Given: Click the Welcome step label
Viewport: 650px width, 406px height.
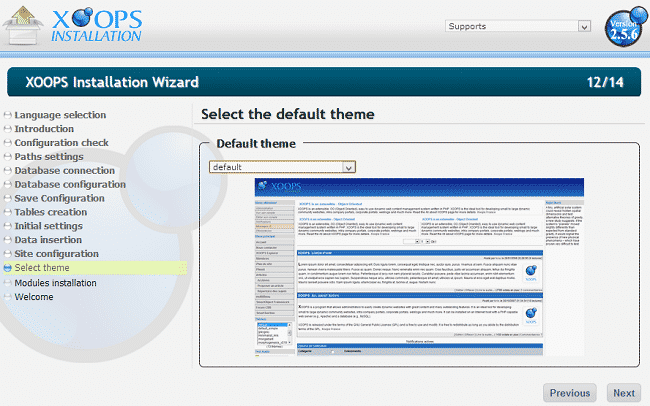Looking at the screenshot, I should pos(34,297).
